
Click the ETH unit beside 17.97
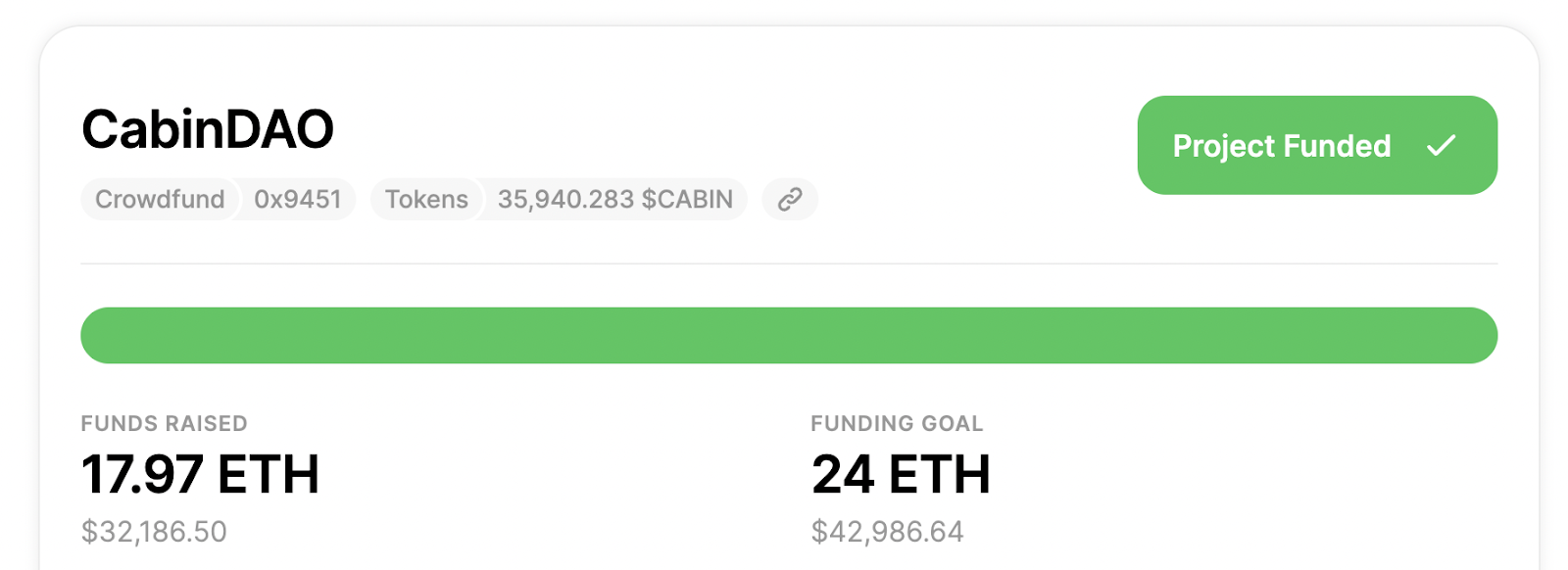(269, 475)
